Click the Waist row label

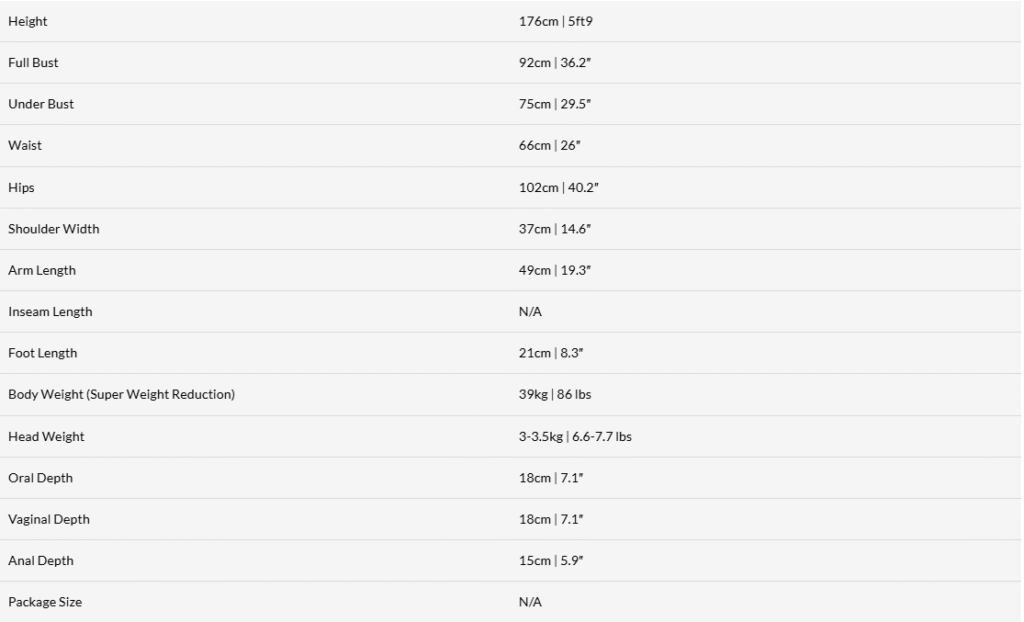pos(25,145)
